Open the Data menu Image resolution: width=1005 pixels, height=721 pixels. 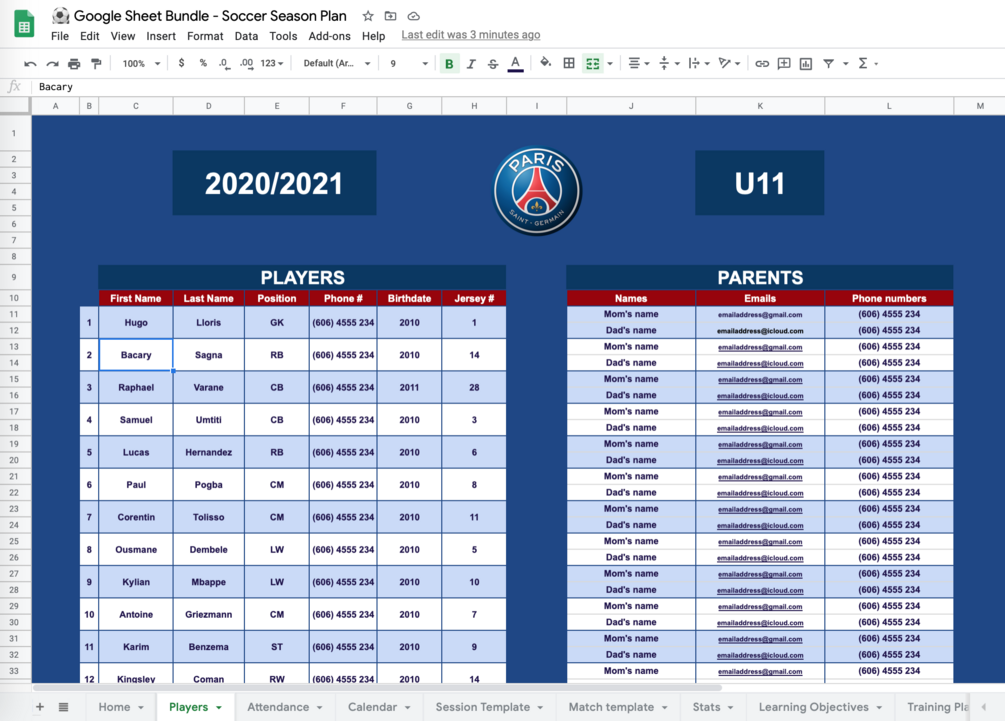(x=246, y=36)
